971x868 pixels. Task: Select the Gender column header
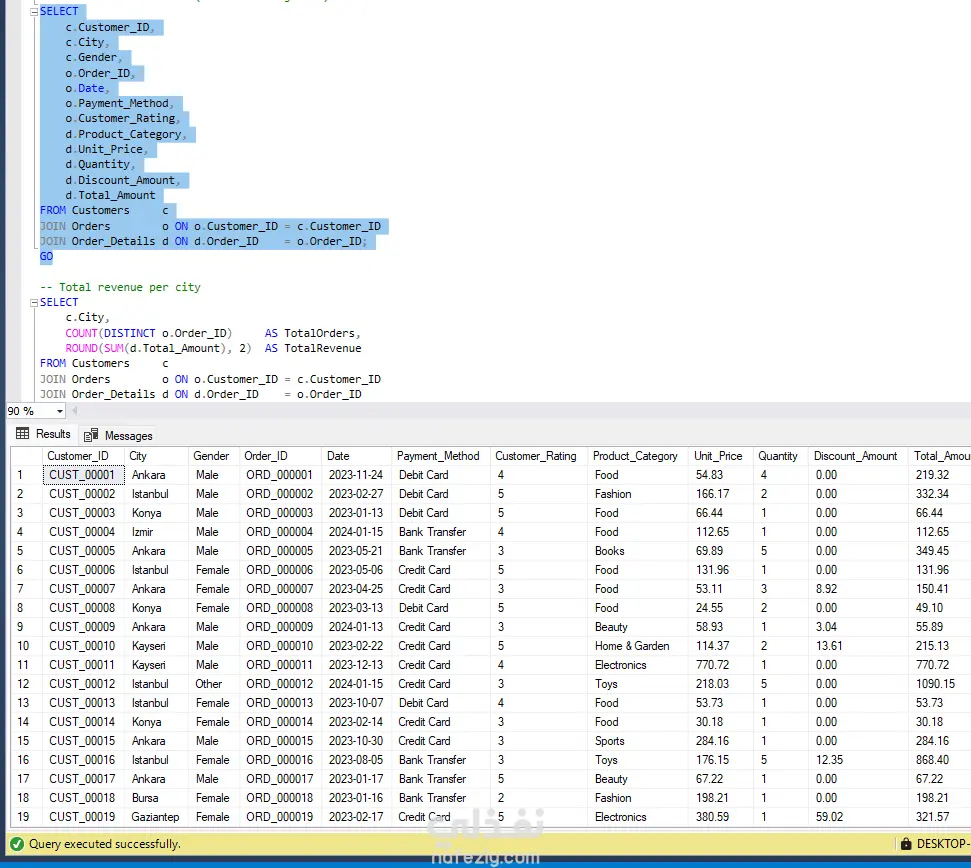point(214,456)
